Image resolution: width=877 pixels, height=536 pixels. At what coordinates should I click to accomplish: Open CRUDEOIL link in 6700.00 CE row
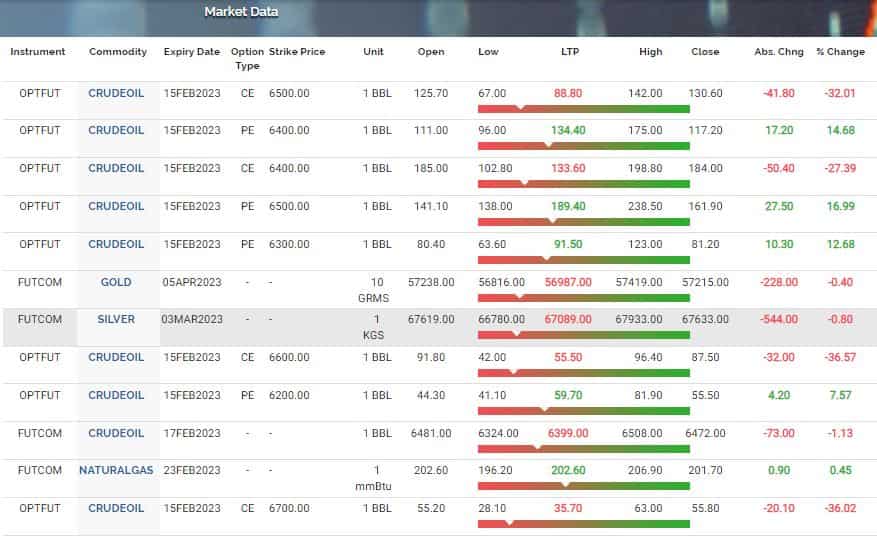tap(116, 508)
